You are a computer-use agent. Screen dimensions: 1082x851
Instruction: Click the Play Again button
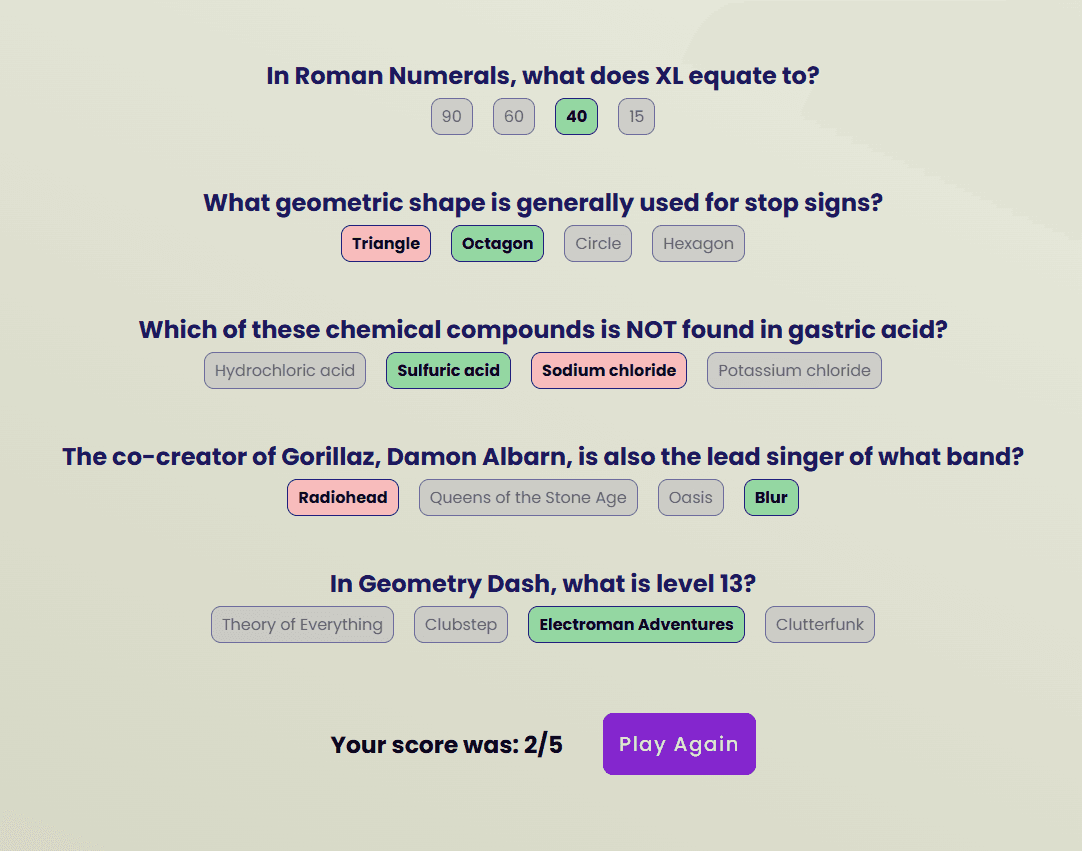pos(679,744)
